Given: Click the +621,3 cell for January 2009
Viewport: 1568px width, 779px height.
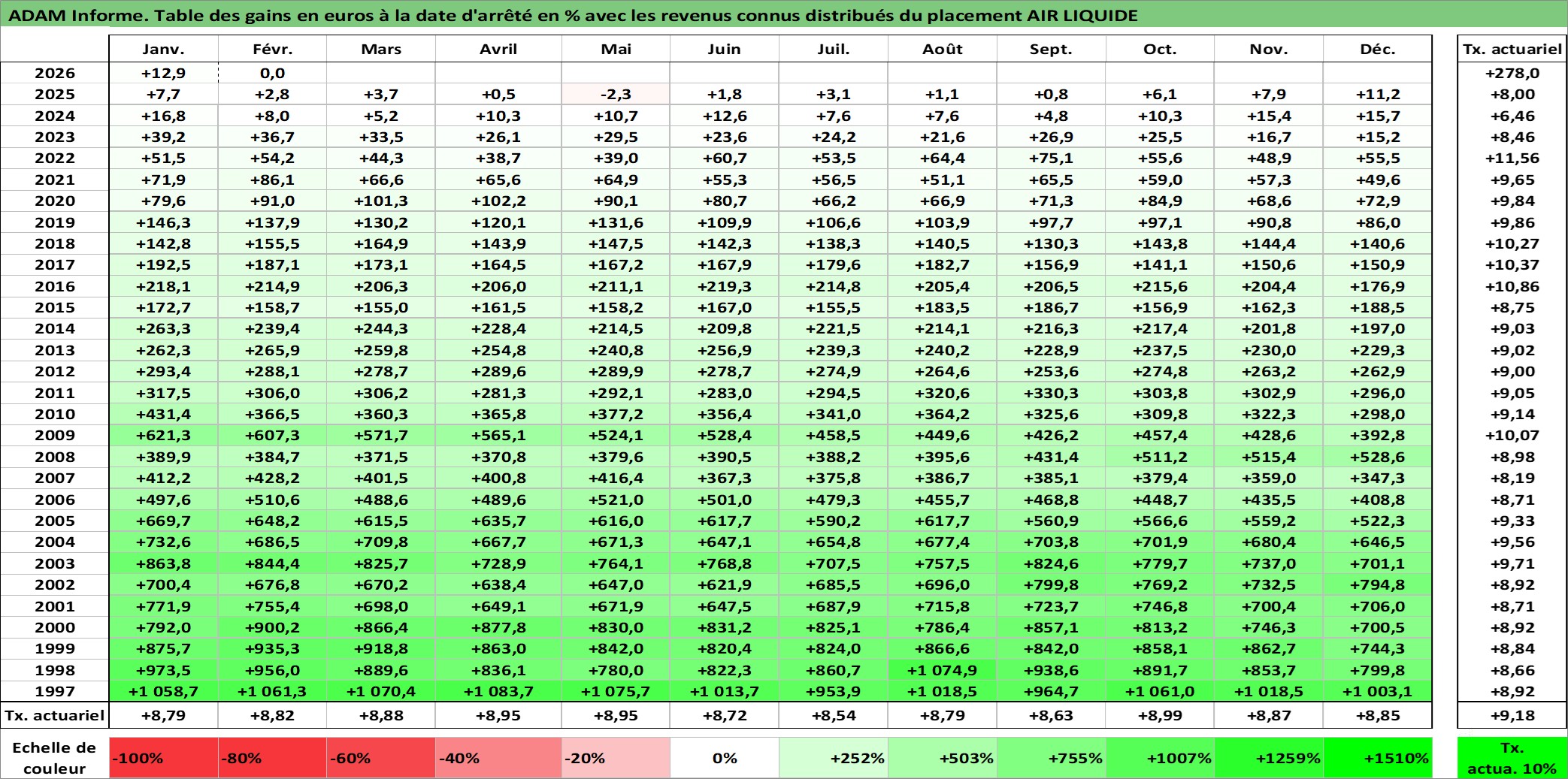Looking at the screenshot, I should [163, 435].
